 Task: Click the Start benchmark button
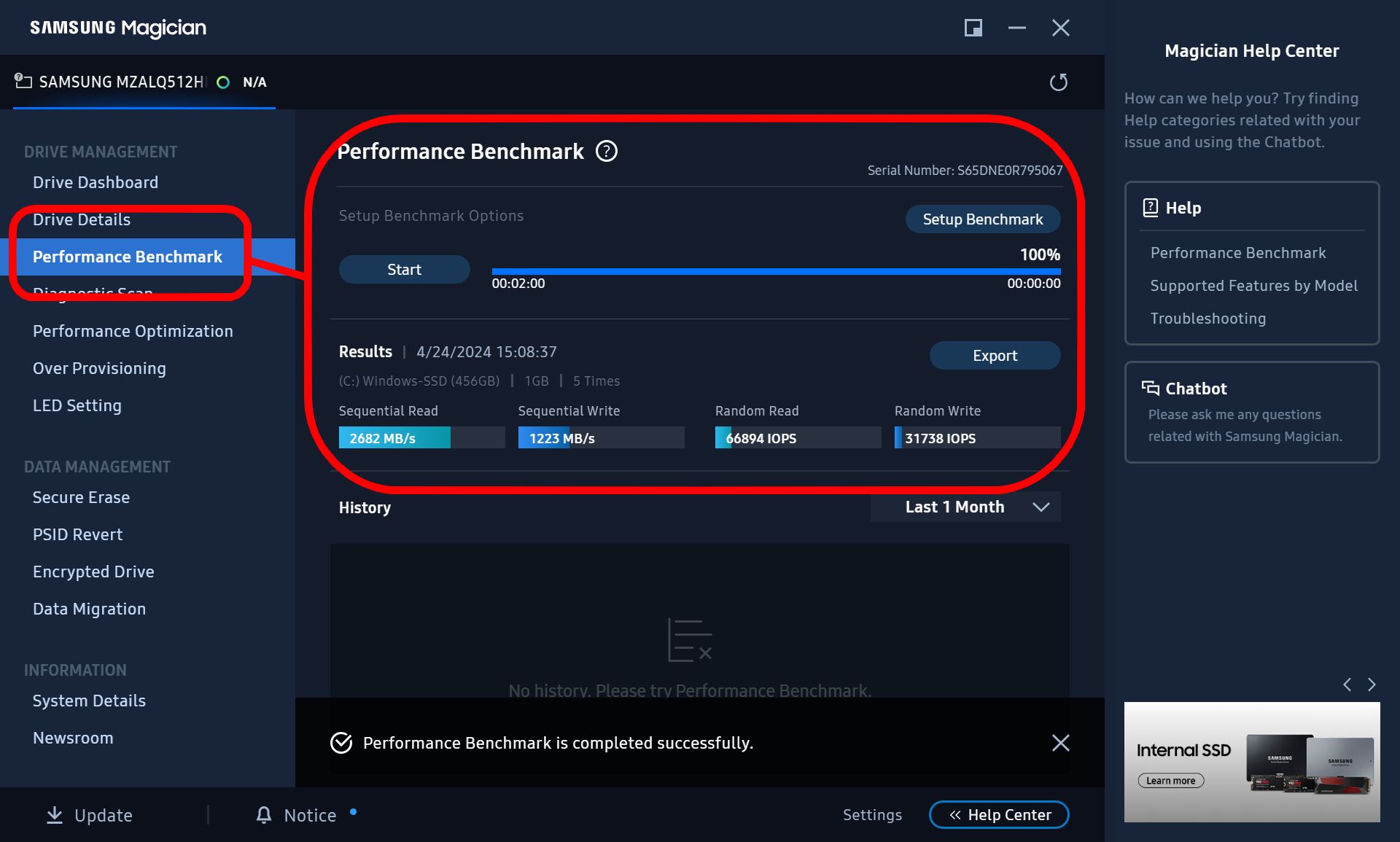coord(404,269)
